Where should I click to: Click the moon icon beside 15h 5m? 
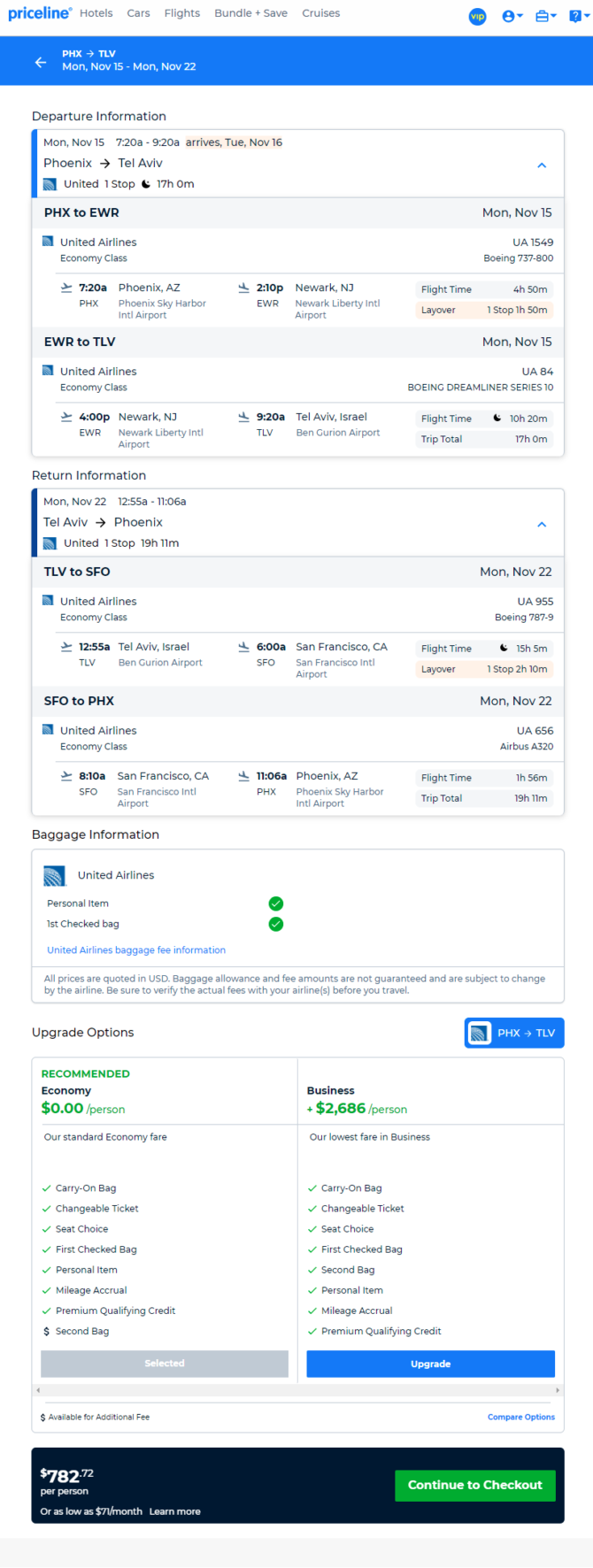click(x=504, y=648)
